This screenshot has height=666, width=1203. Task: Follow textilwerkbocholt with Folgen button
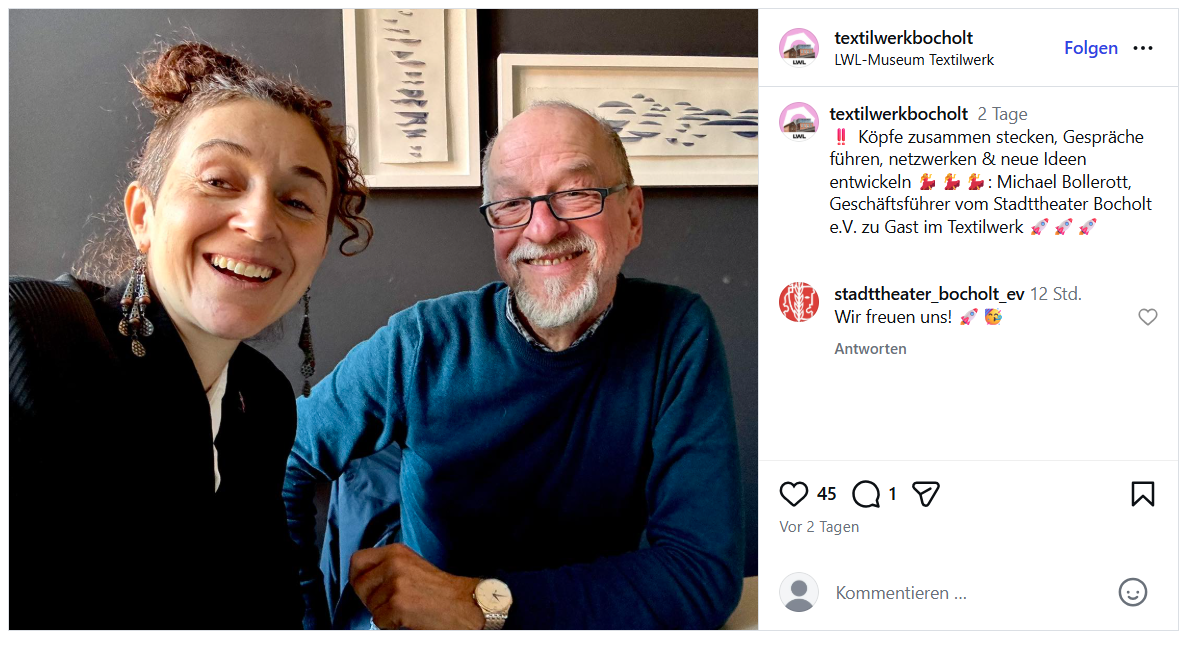(x=1091, y=48)
